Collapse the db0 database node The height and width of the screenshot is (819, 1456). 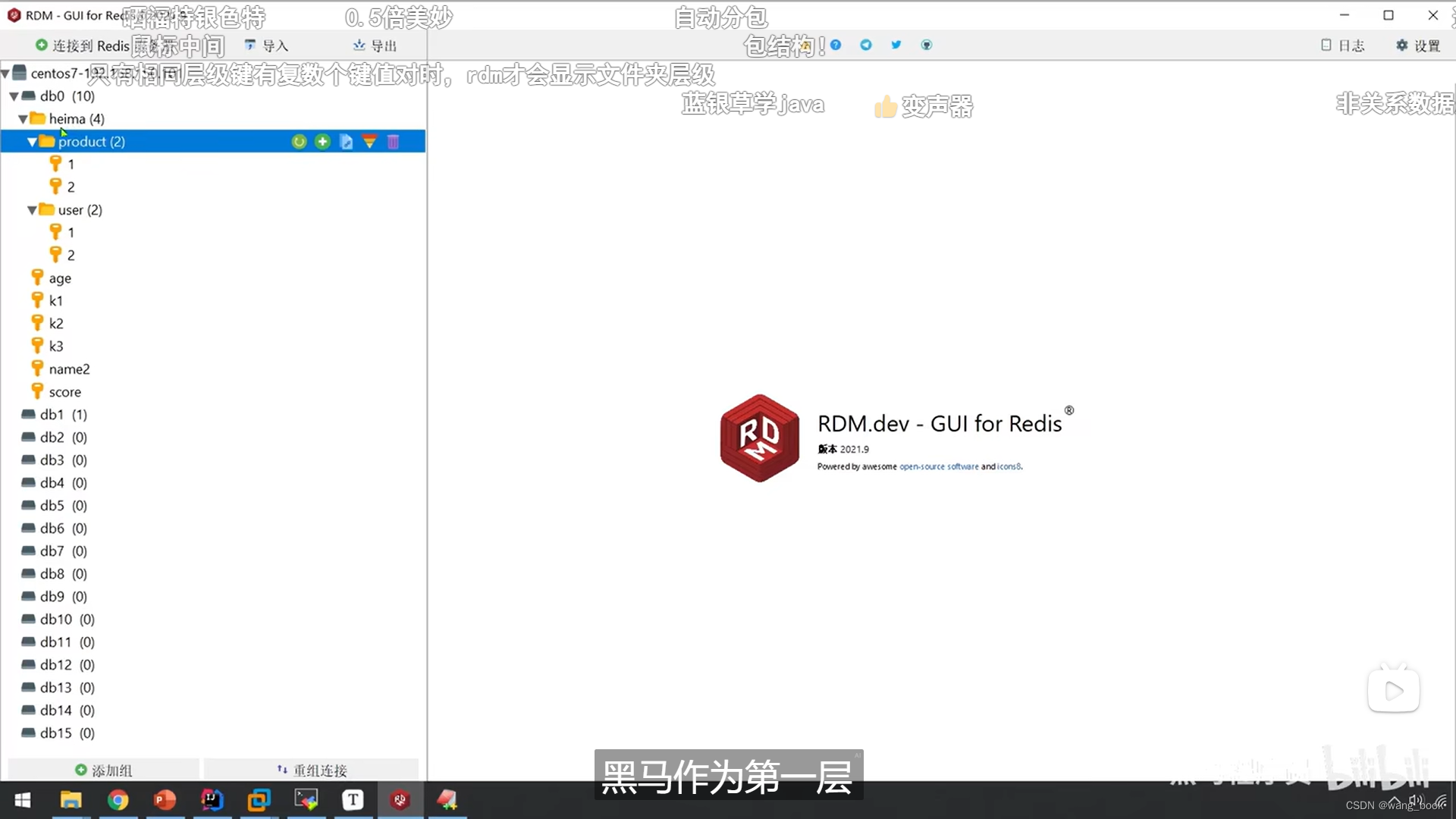point(13,96)
